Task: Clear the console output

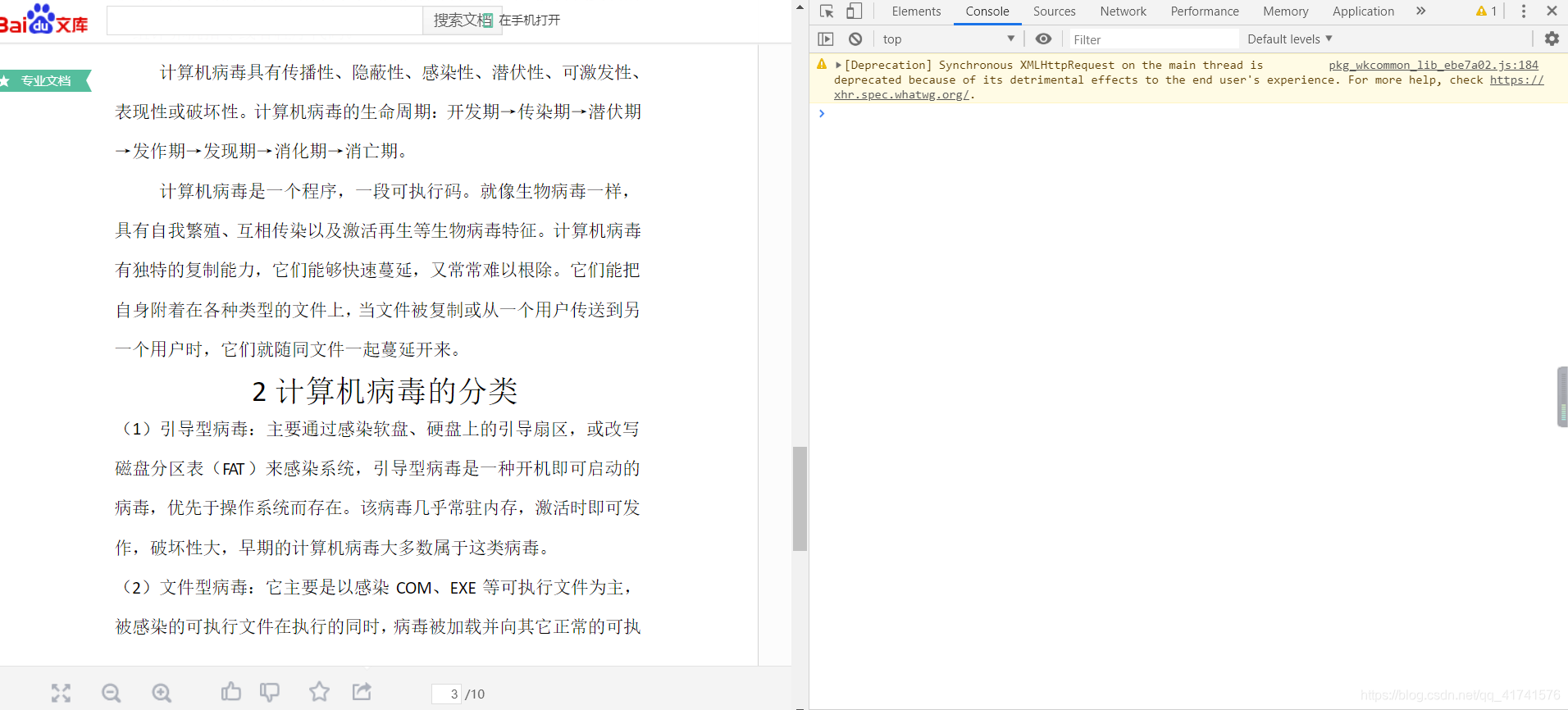Action: point(855,39)
